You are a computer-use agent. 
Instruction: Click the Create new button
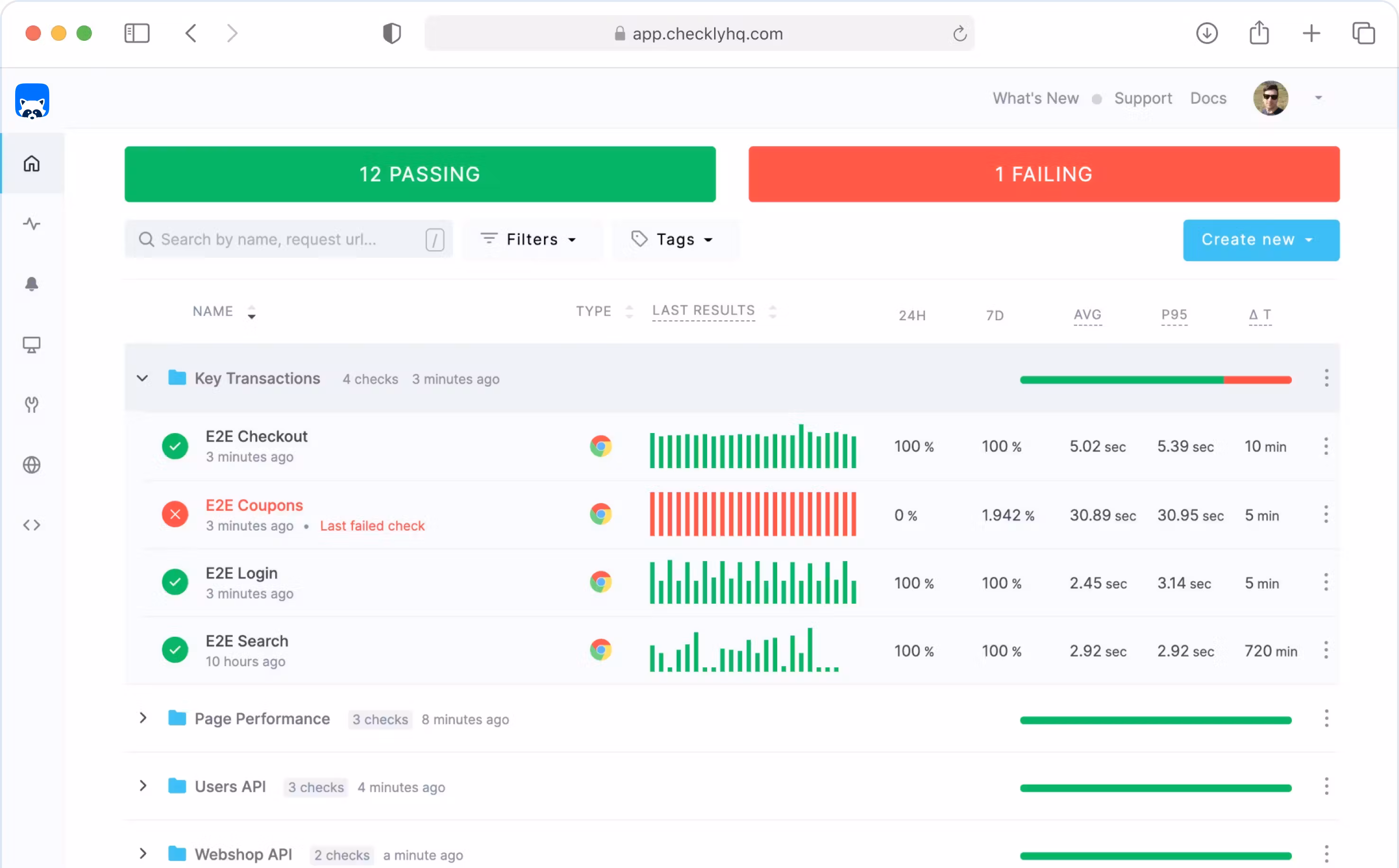pyautogui.click(x=1261, y=240)
